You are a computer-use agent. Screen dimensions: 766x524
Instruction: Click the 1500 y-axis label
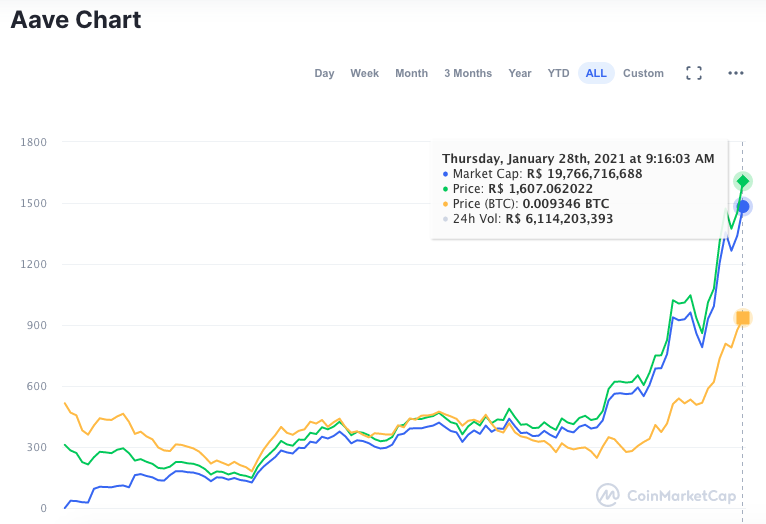[34, 203]
